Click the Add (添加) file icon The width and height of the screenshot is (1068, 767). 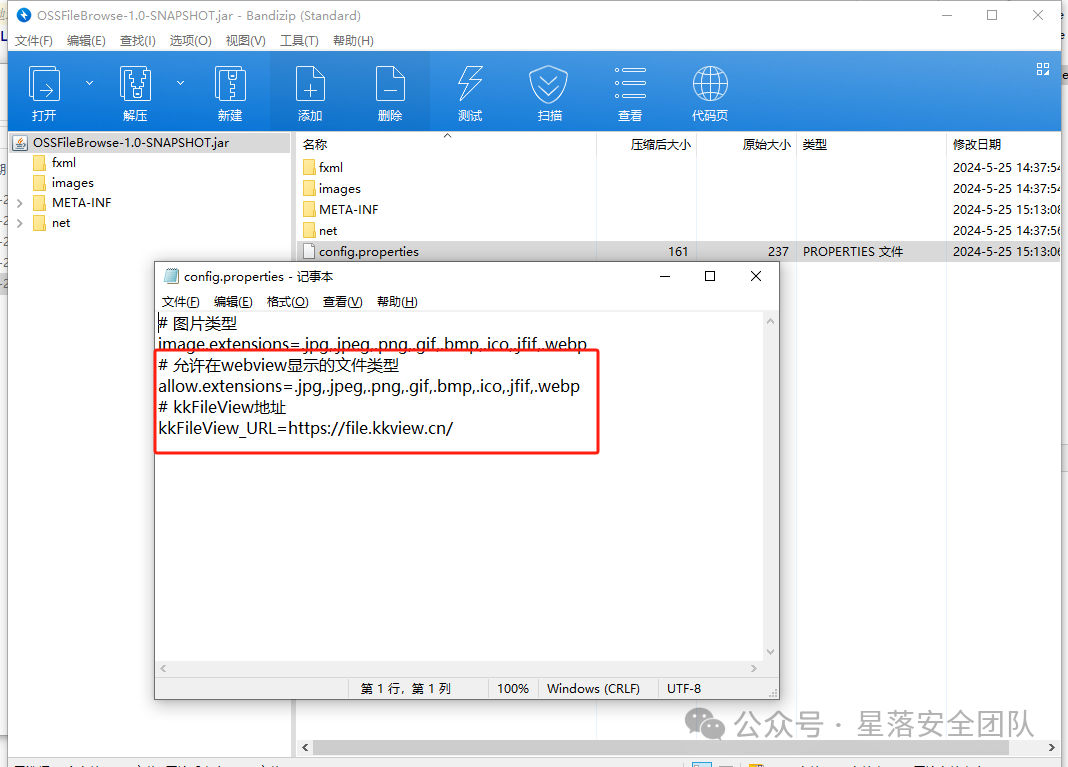click(310, 84)
